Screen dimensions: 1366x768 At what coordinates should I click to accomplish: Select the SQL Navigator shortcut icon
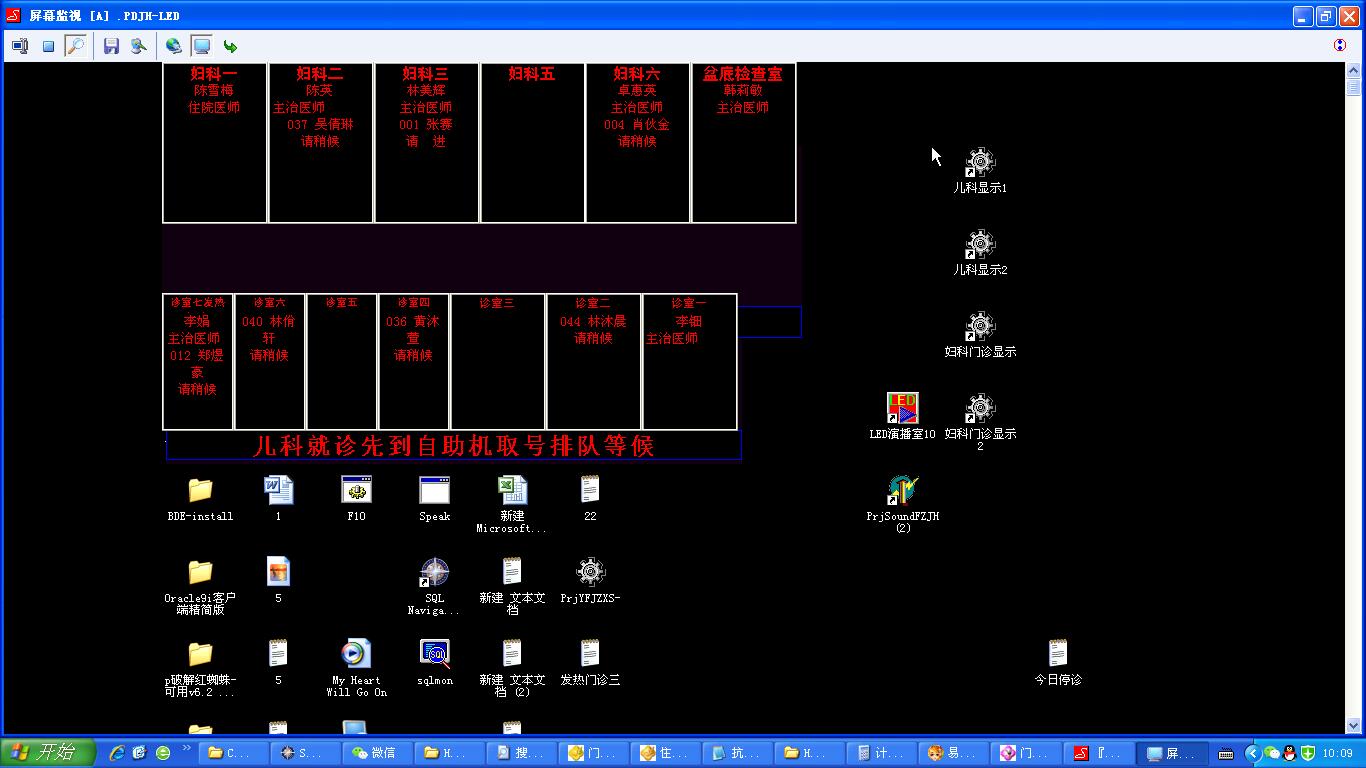coord(434,586)
